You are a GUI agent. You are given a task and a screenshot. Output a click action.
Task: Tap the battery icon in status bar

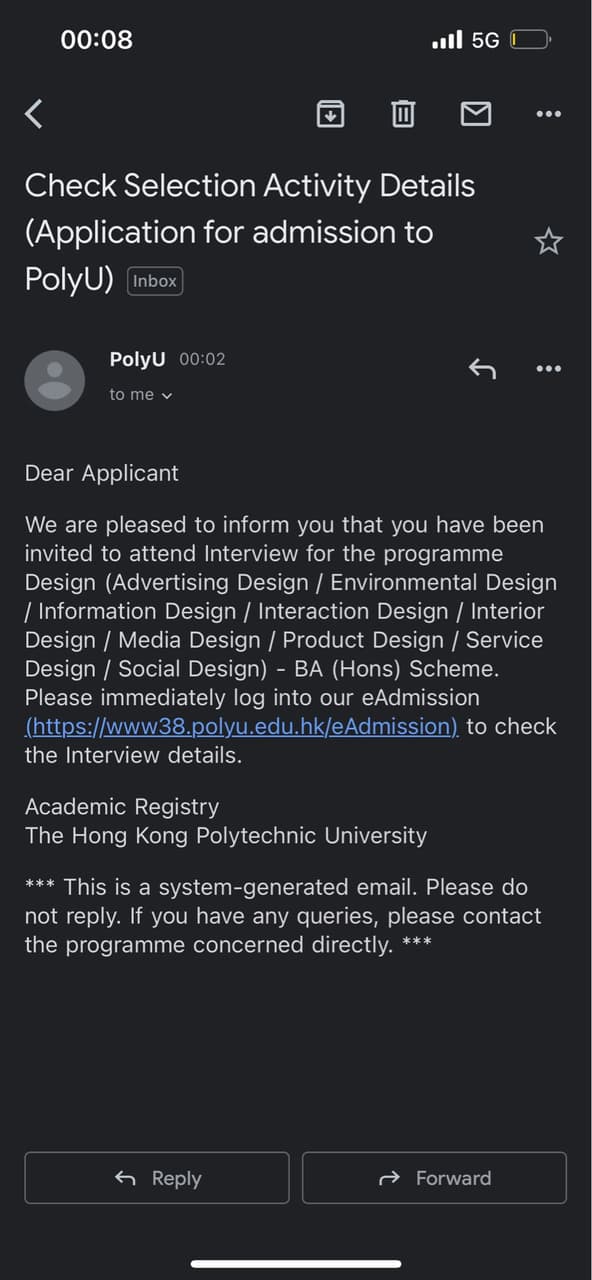pyautogui.click(x=530, y=40)
